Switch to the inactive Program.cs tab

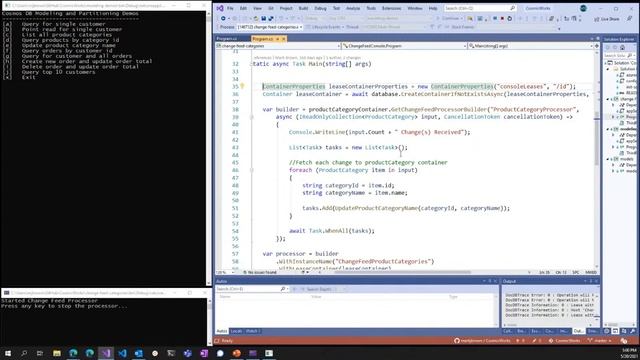(227, 39)
